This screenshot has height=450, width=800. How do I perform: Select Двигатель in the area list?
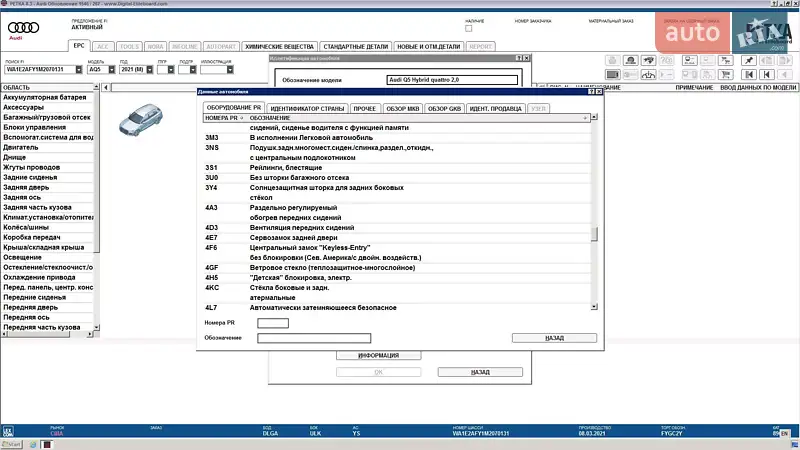point(24,147)
